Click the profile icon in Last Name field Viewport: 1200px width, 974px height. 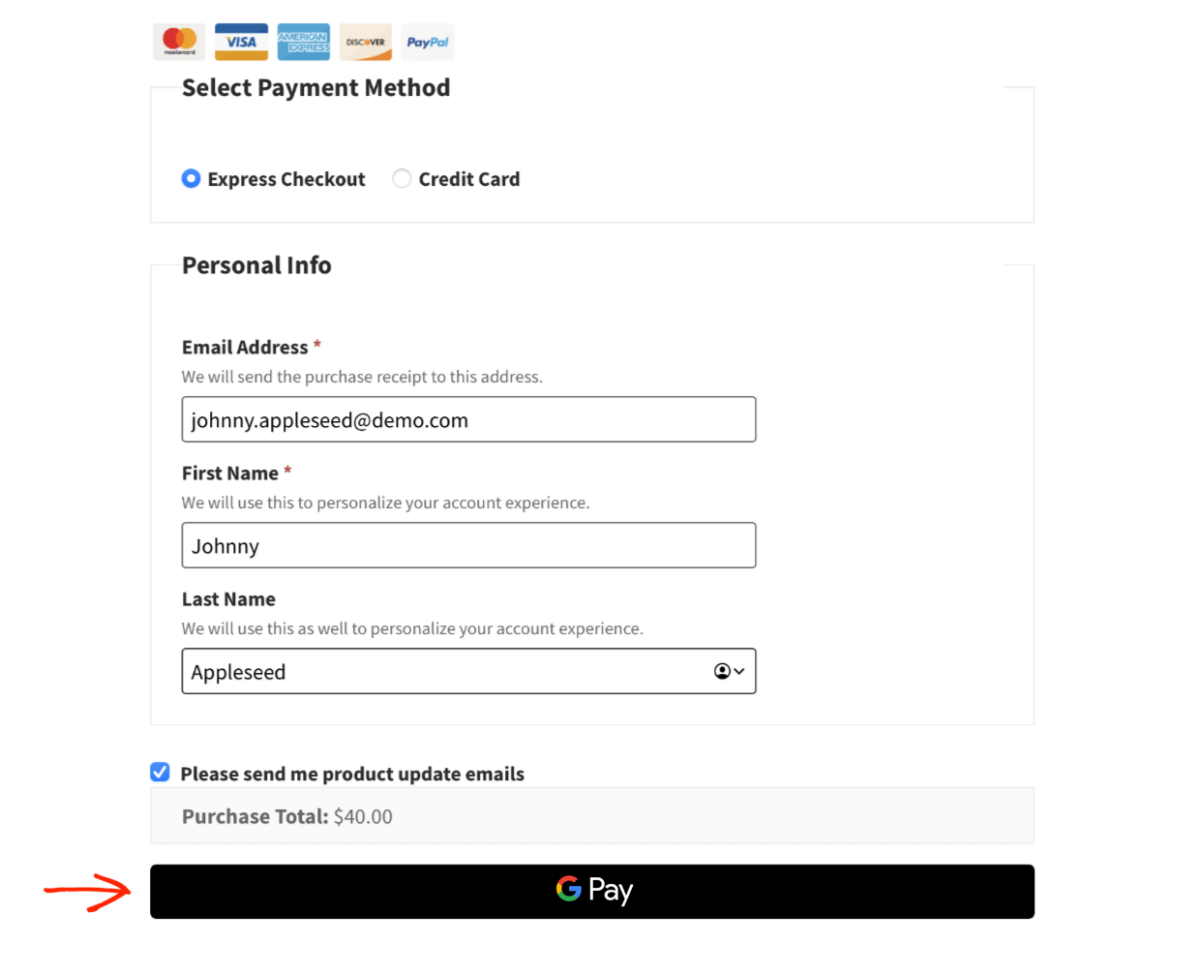point(720,671)
